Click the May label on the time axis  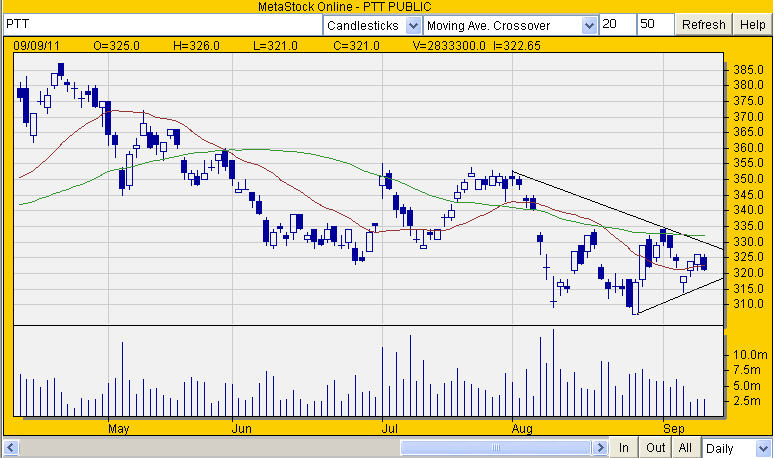(119, 428)
